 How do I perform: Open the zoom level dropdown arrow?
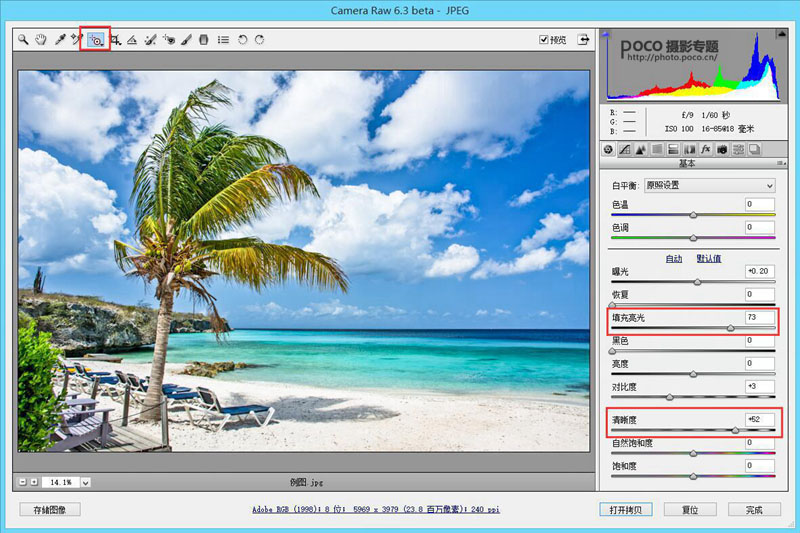[86, 482]
